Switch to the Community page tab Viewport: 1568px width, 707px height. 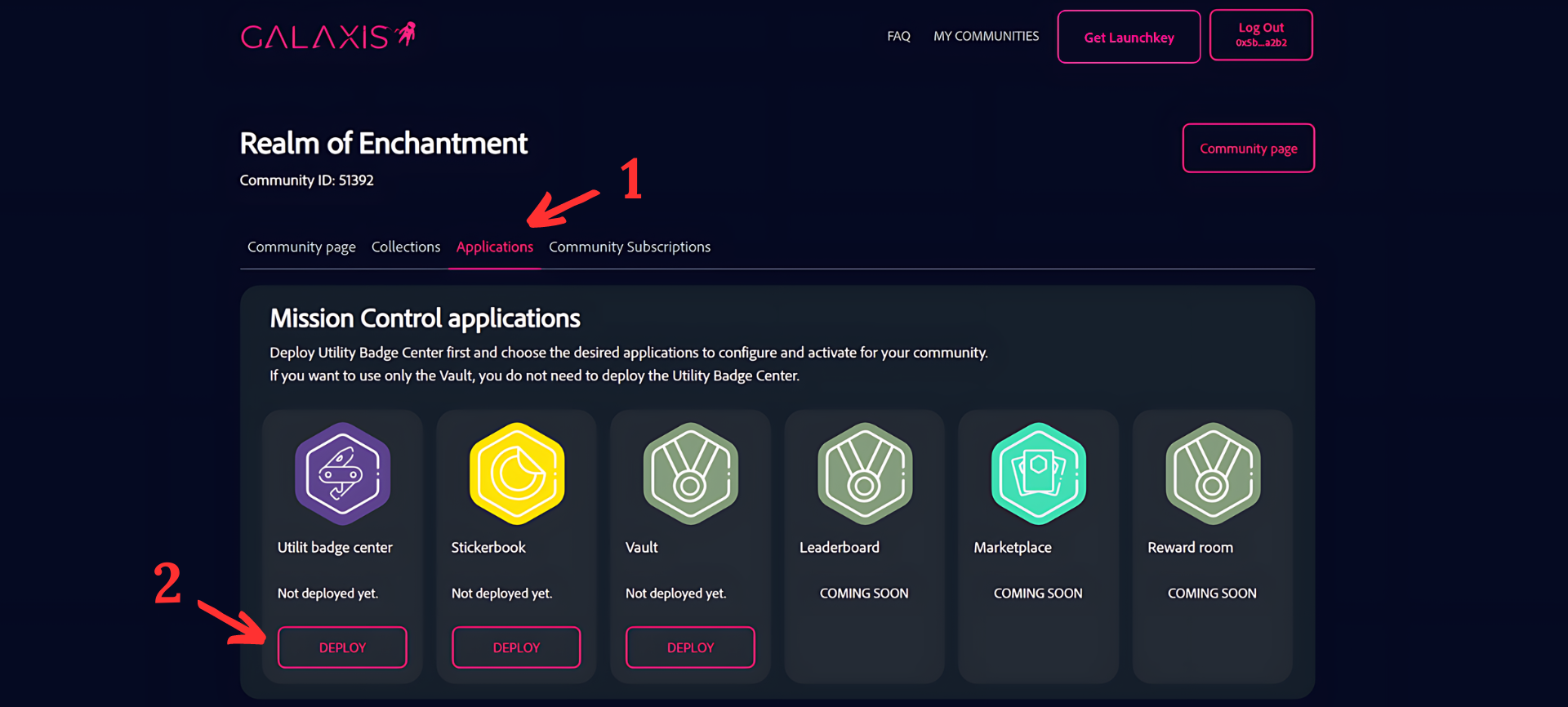(301, 247)
